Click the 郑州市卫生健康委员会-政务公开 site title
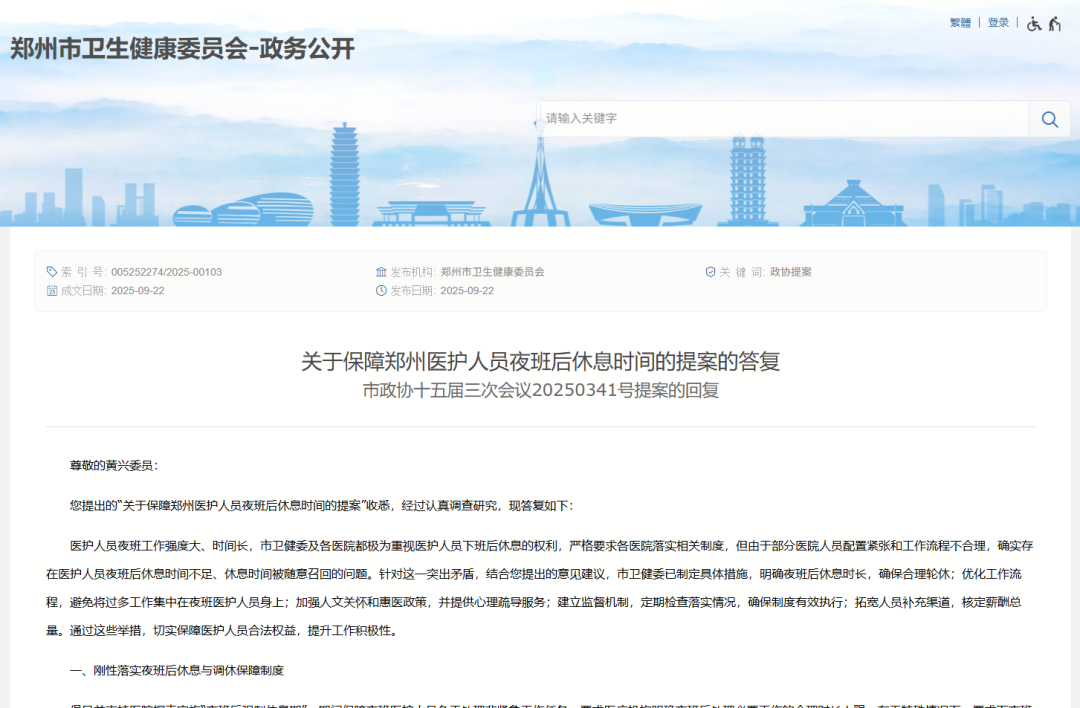This screenshot has height=708, width=1080. click(183, 49)
